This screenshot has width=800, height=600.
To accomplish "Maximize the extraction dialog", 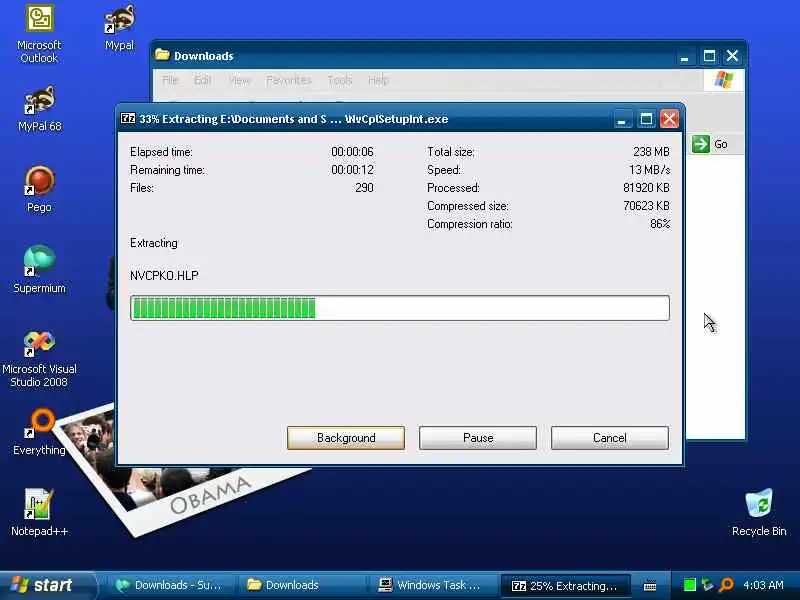I will (646, 119).
